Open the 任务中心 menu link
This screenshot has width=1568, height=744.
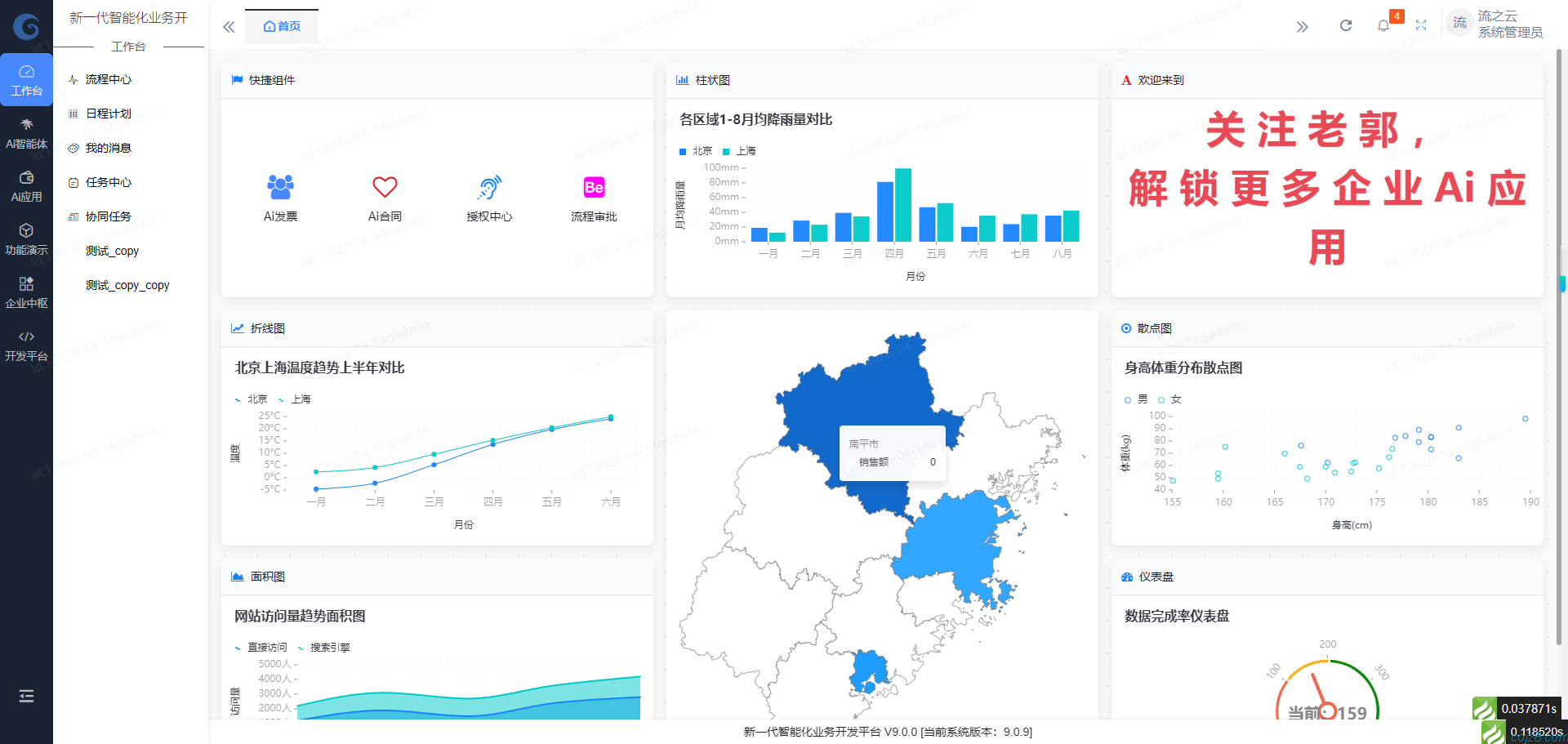(108, 182)
